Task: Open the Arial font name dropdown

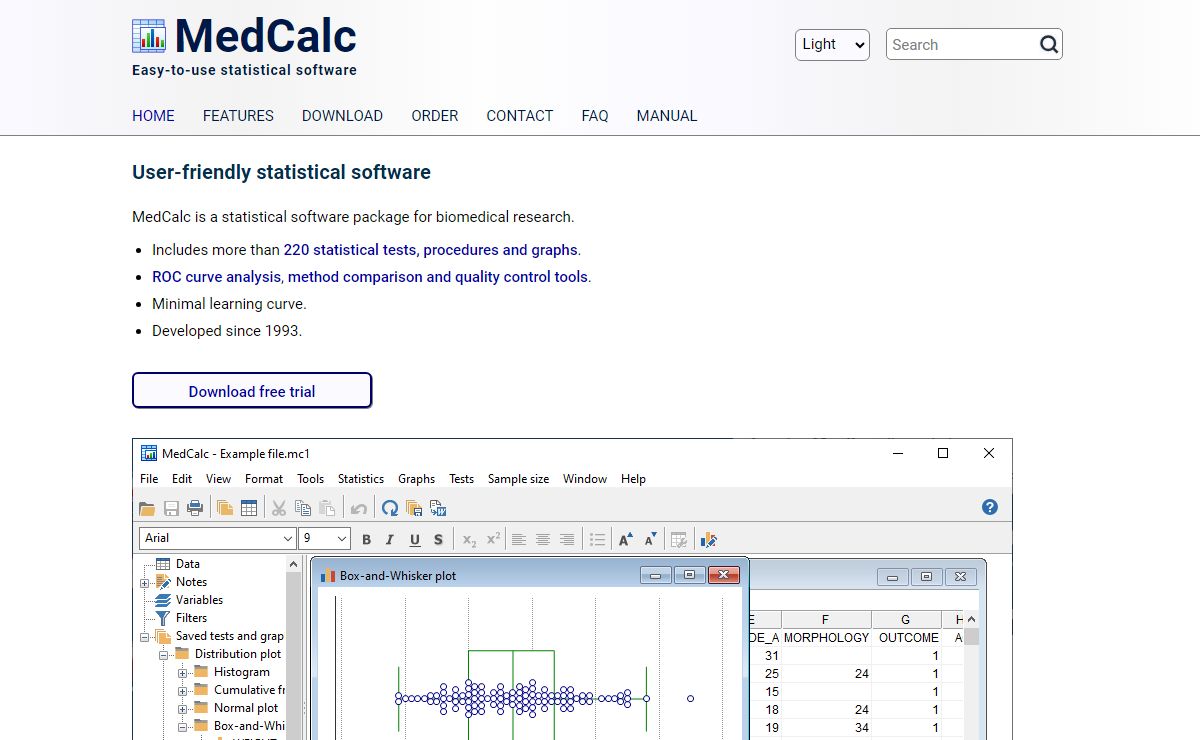Action: 217,538
